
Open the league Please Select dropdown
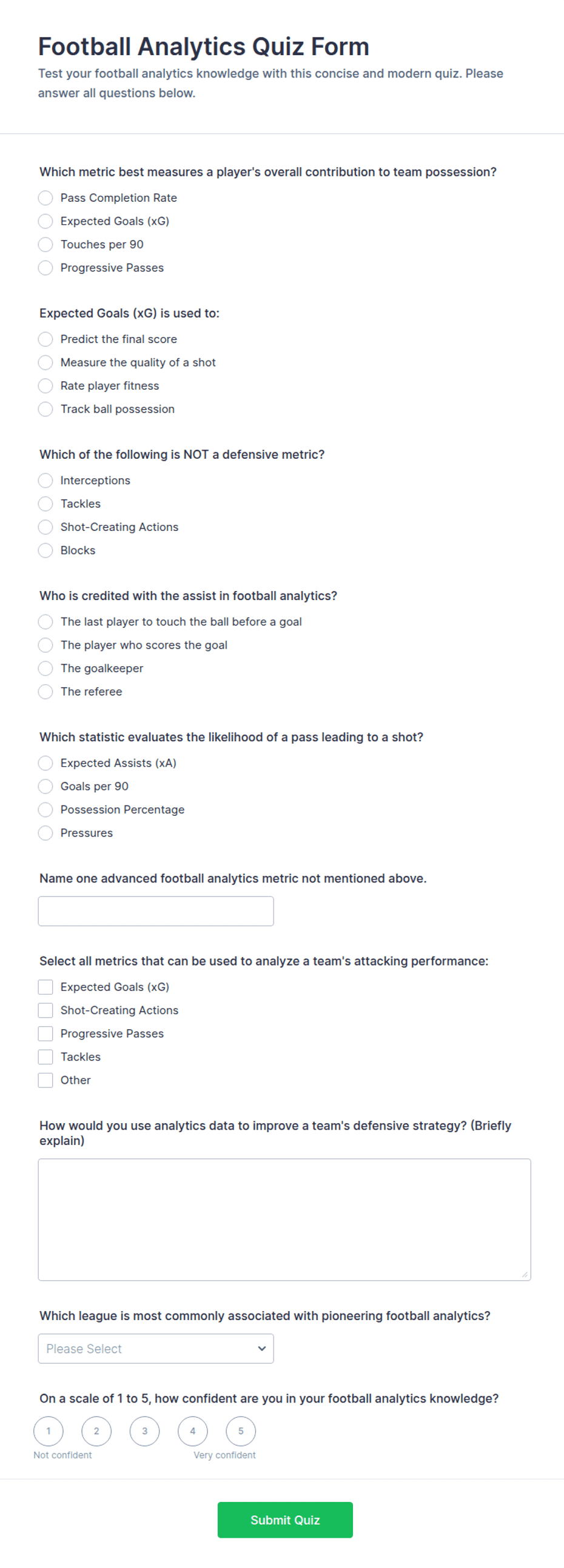coord(156,1348)
